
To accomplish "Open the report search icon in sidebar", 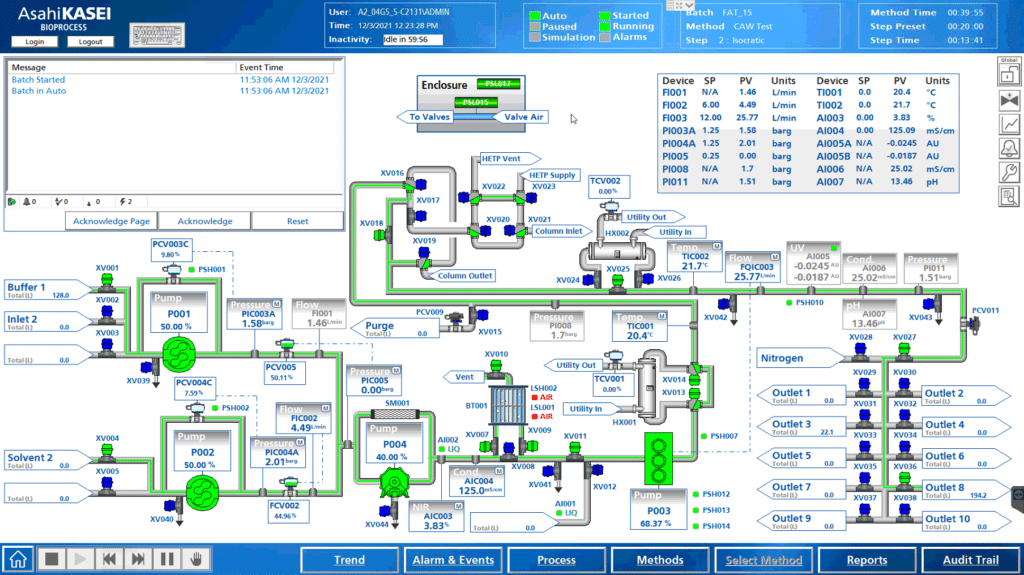I will pyautogui.click(x=1009, y=196).
